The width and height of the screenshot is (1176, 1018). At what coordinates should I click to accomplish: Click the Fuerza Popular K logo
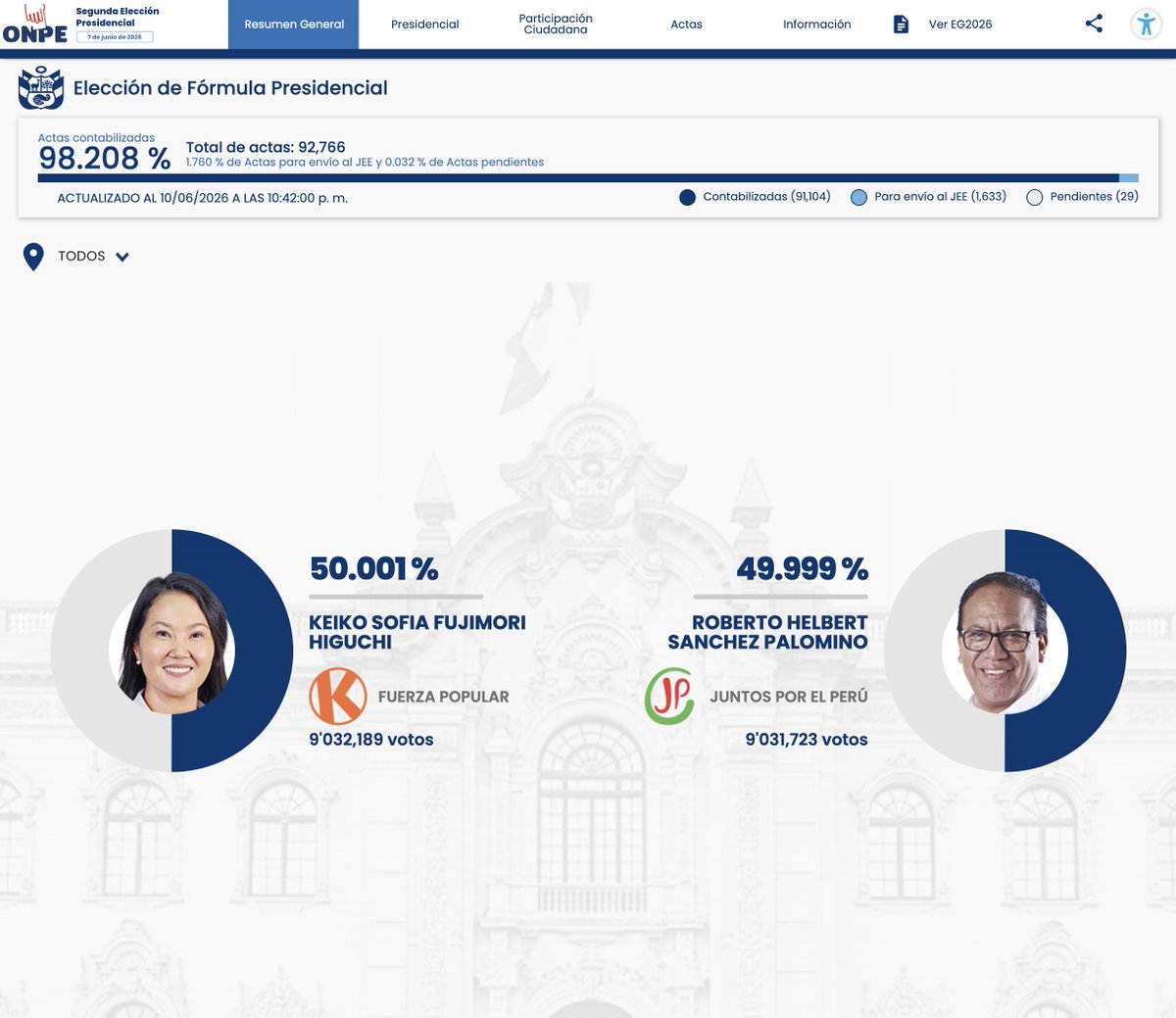(337, 697)
